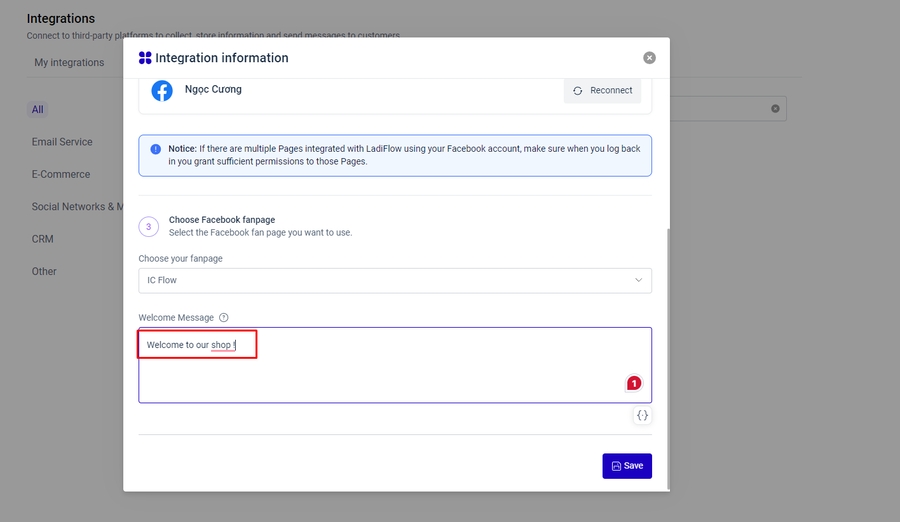
Task: Open the curly braces variable inserter
Action: point(642,415)
